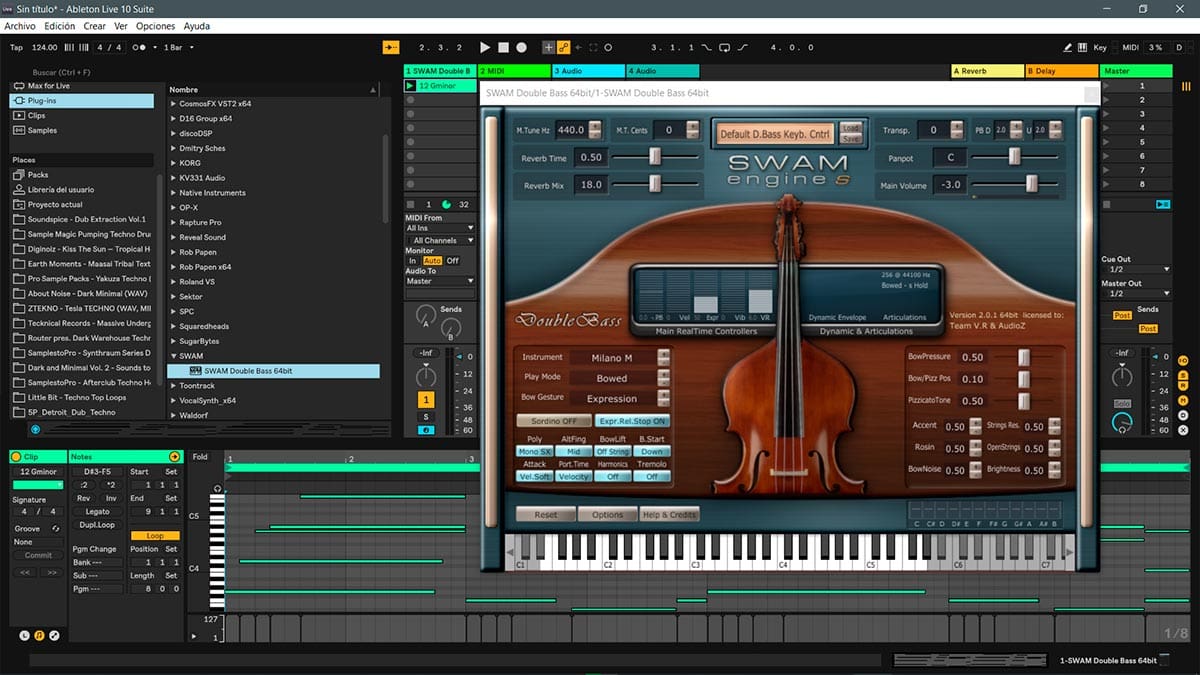The width and height of the screenshot is (1200, 675).
Task: Open the All Channels dropdown
Action: [x=440, y=240]
